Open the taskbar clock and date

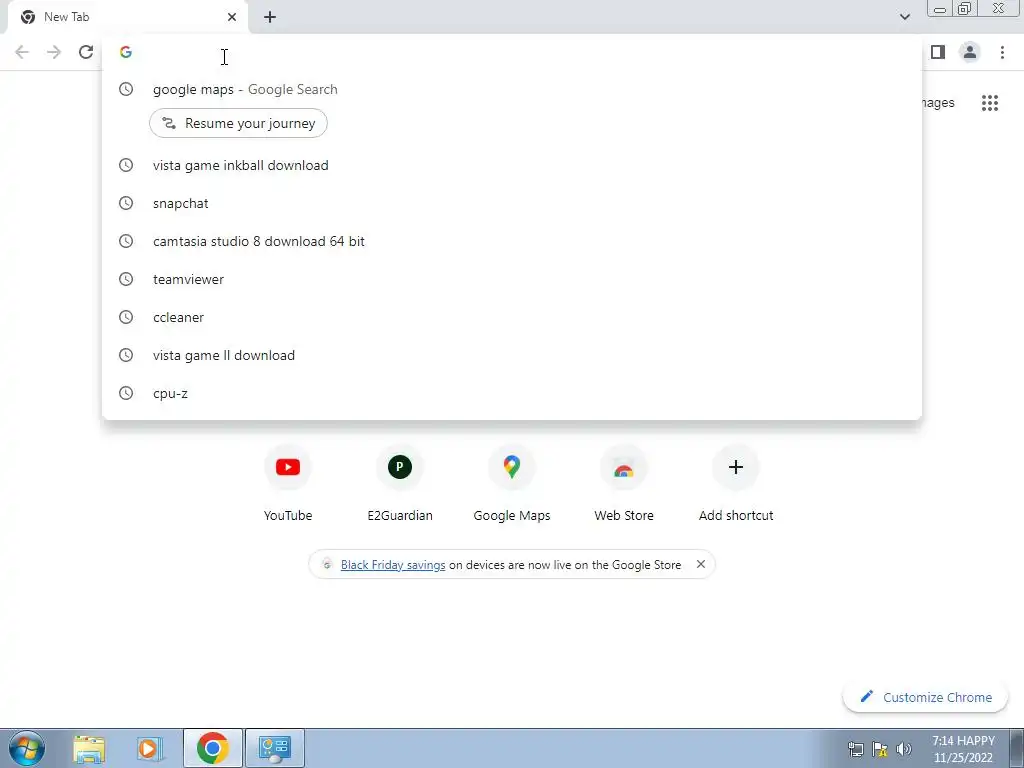tap(963, 749)
